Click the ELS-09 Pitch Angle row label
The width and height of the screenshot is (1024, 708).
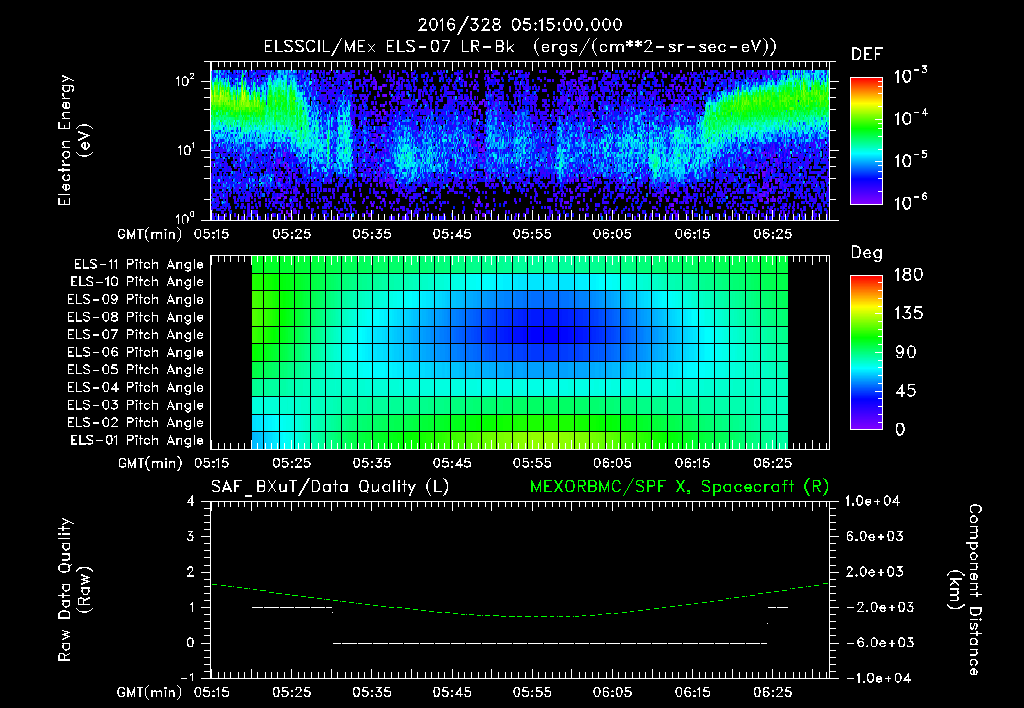135,300
